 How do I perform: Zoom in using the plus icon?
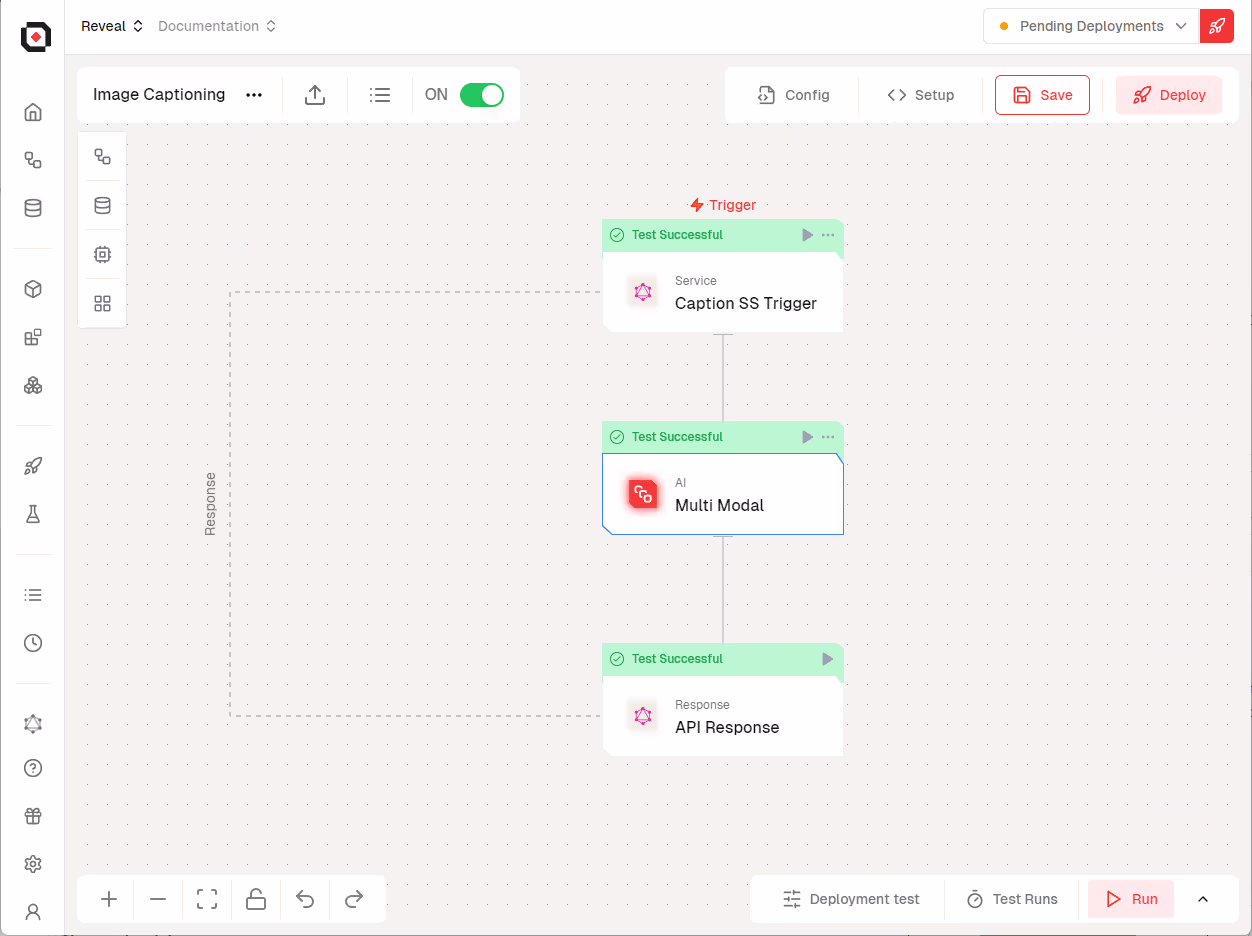point(109,899)
